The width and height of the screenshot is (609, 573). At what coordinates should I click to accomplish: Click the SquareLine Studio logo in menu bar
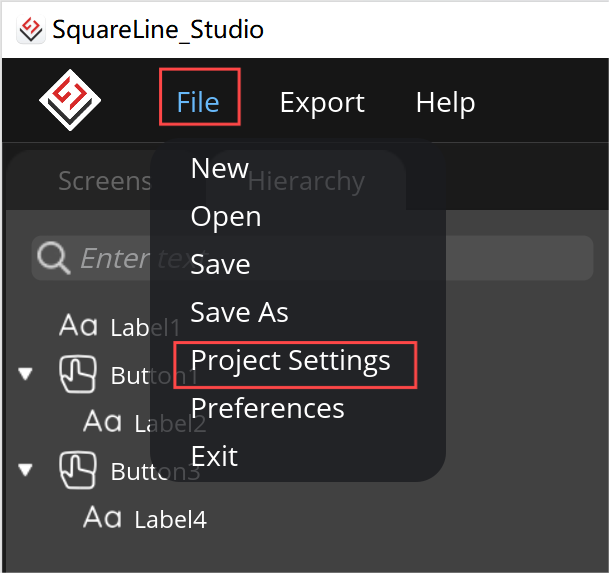pyautogui.click(x=70, y=100)
